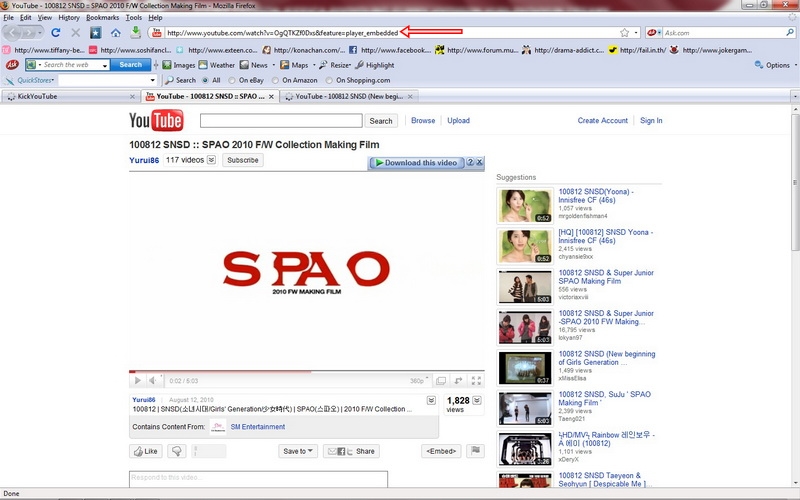This screenshot has height=500, width=800.
Task: Click the Share button
Action: (x=351, y=451)
